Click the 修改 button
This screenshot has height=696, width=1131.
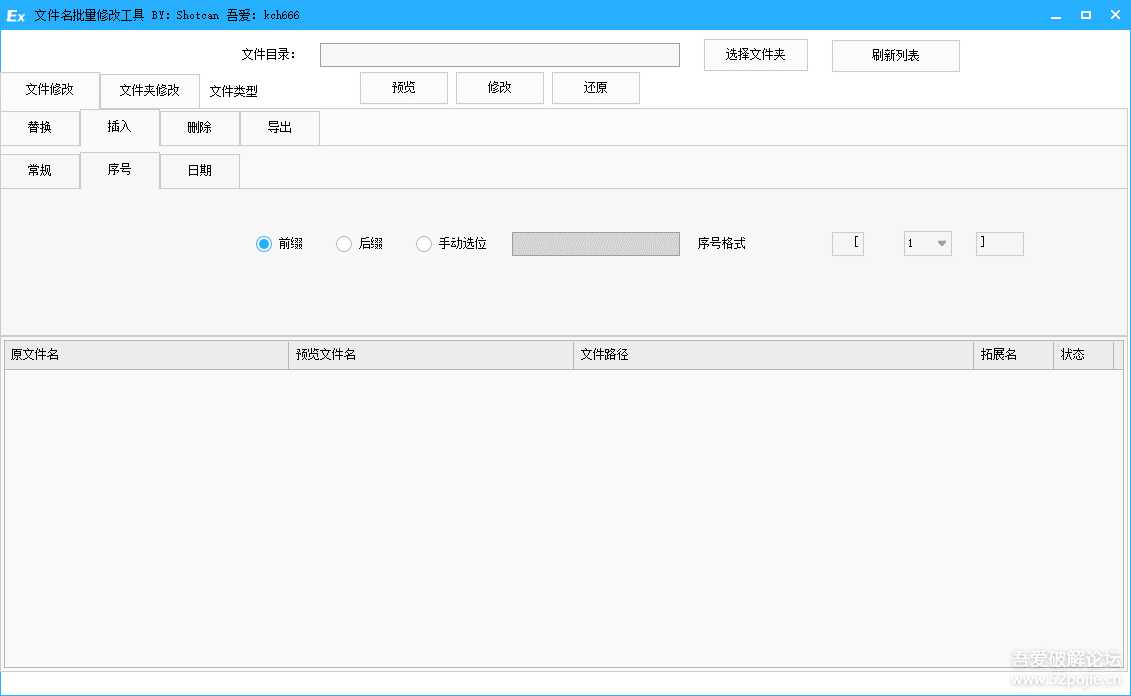coord(499,88)
